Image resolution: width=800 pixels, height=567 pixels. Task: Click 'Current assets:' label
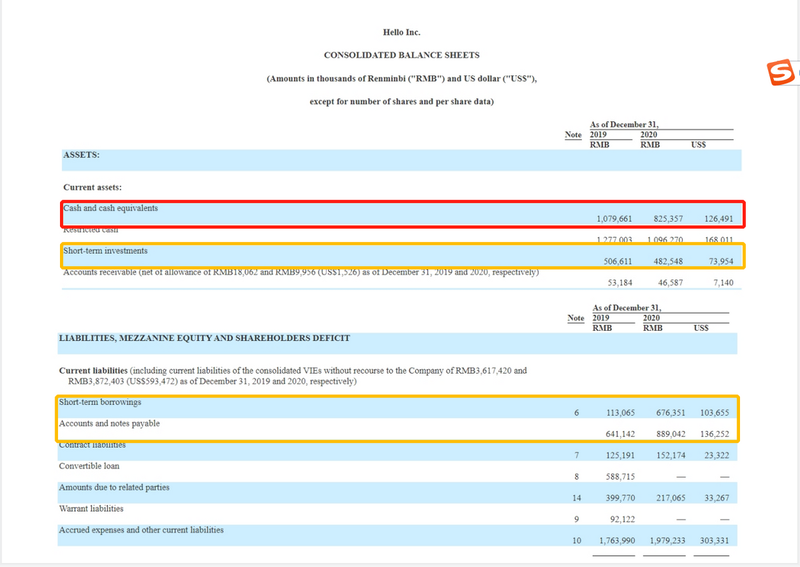click(x=92, y=187)
